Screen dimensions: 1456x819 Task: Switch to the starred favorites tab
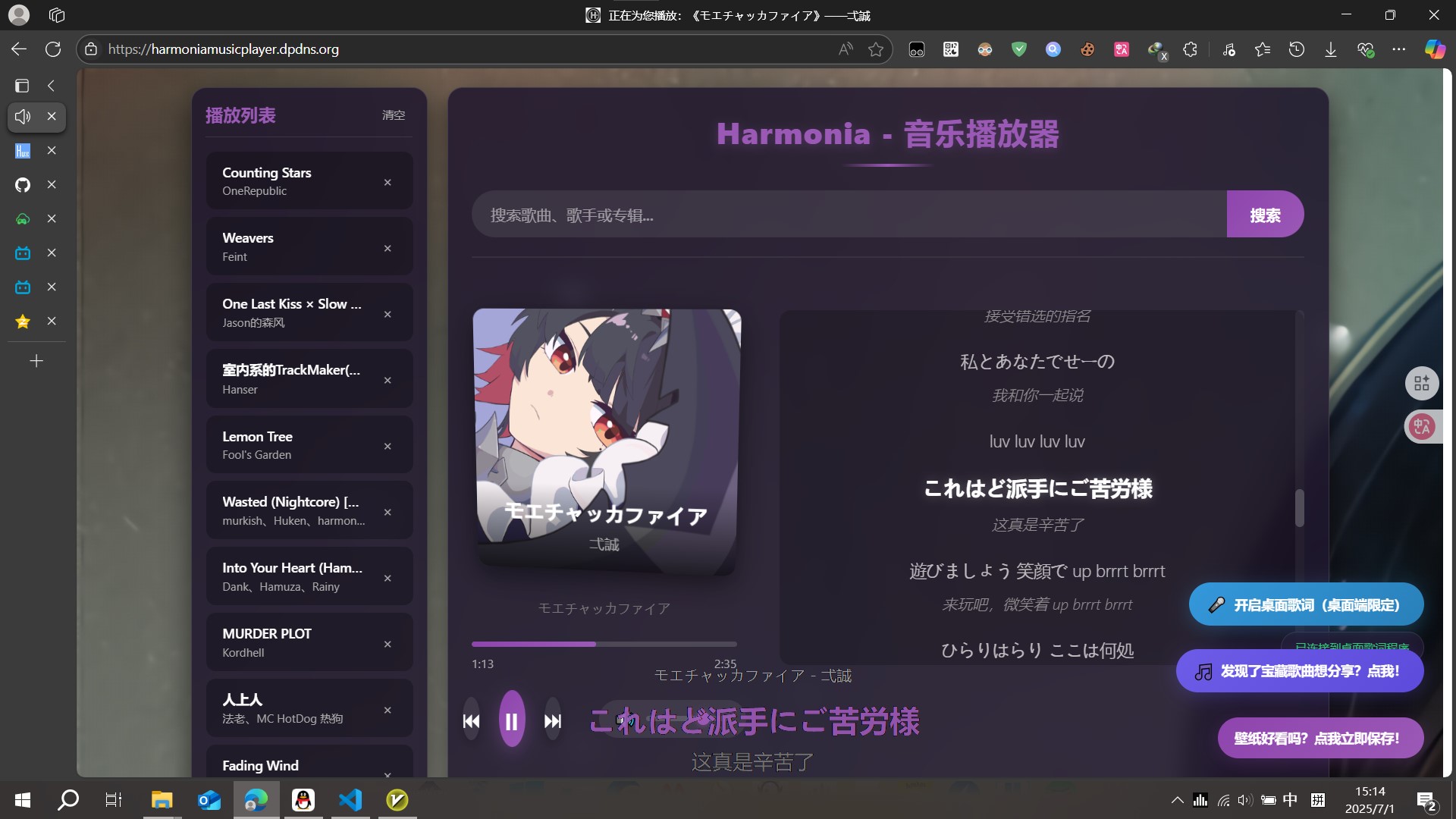pyautogui.click(x=23, y=321)
